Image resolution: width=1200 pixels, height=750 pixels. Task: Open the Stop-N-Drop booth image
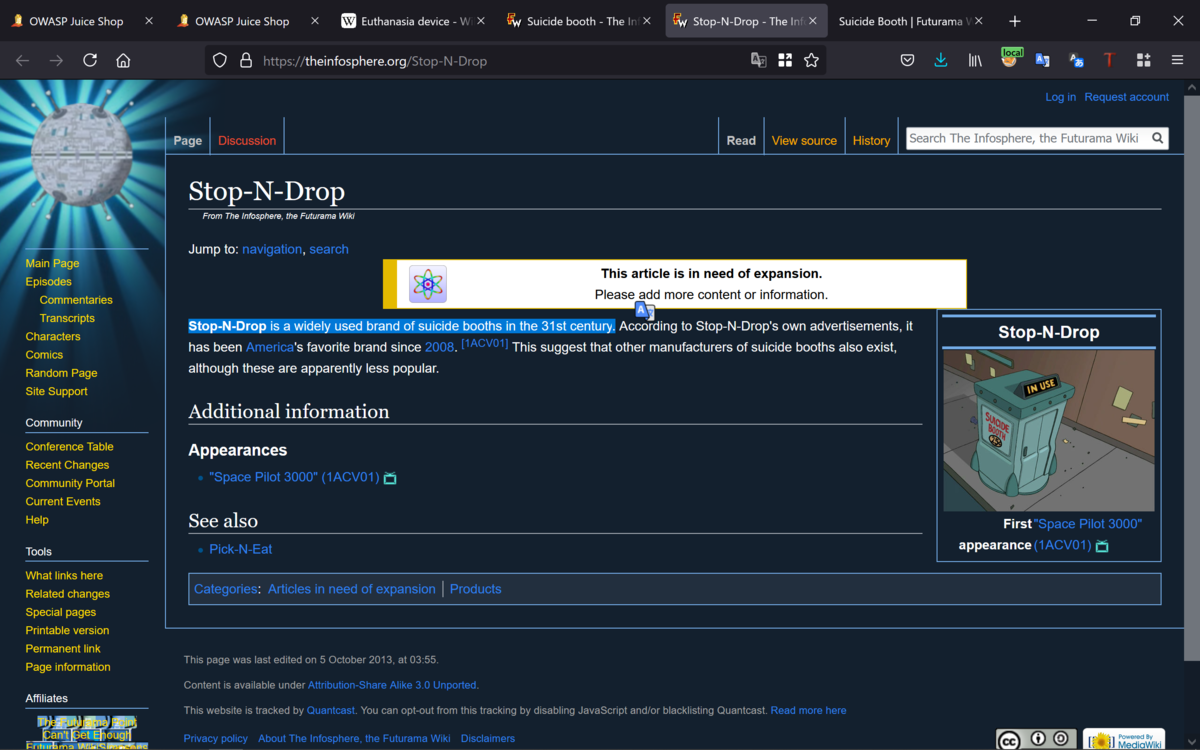click(x=1048, y=430)
